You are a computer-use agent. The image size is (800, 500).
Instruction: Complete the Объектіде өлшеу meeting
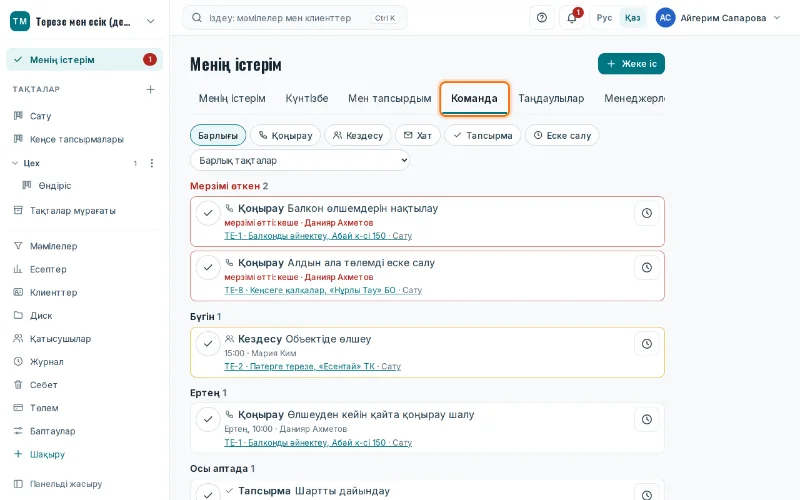point(208,344)
